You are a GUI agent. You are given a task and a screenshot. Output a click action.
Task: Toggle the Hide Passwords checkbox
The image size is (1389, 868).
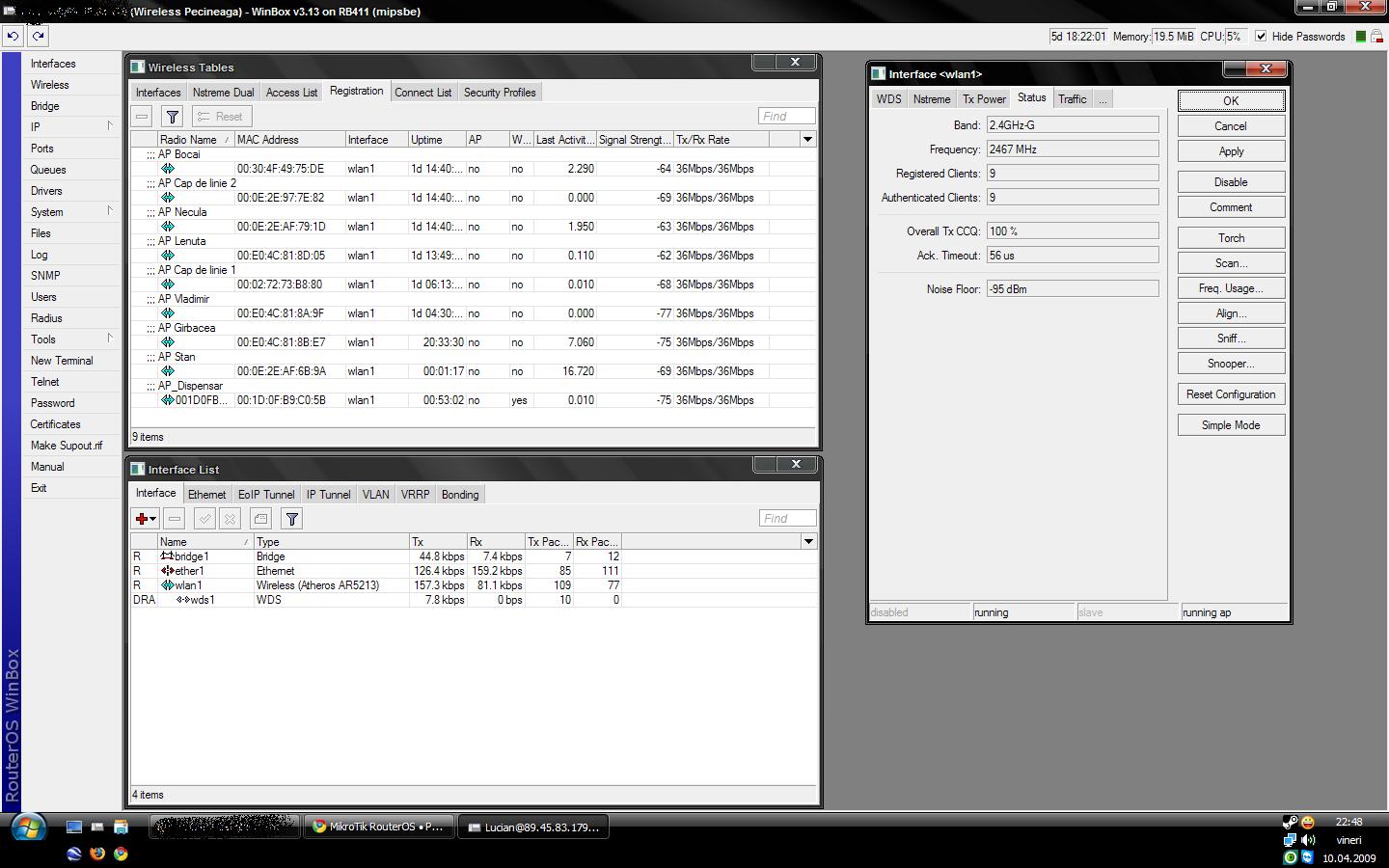coord(1261,37)
